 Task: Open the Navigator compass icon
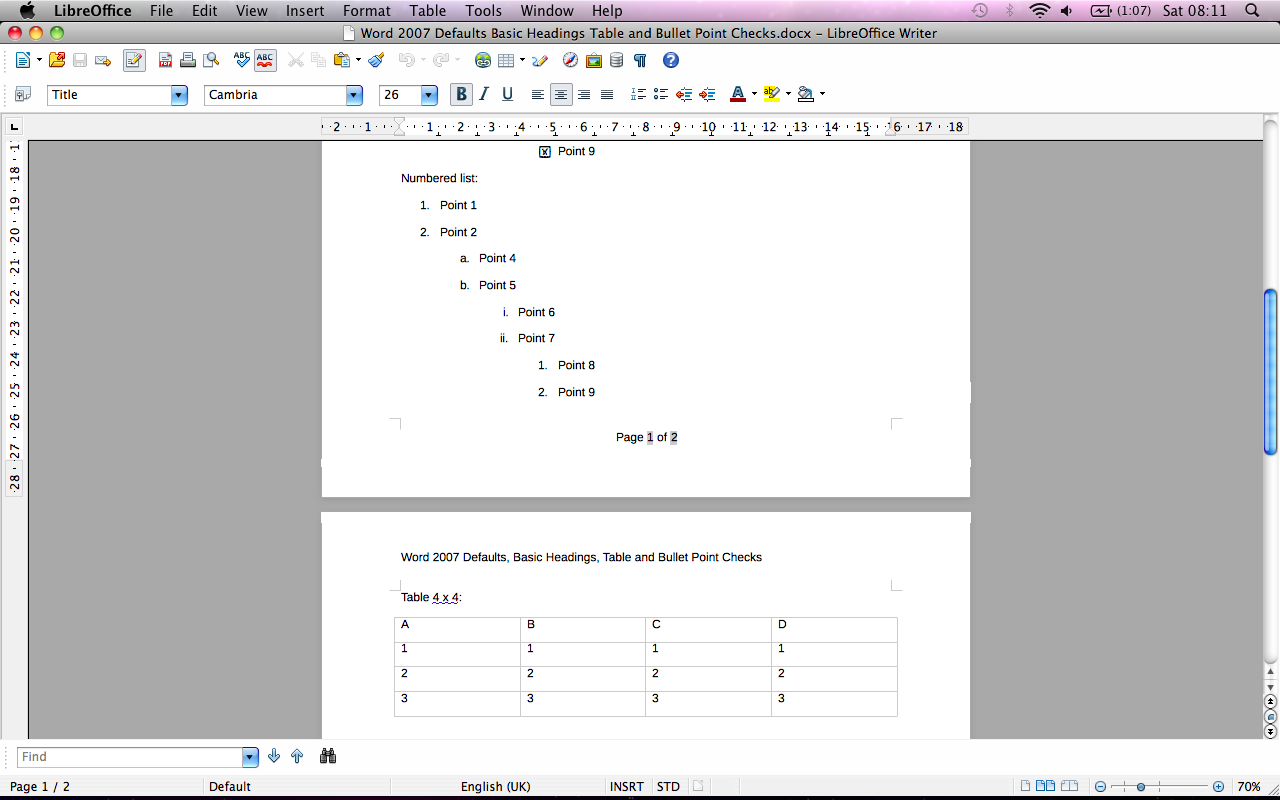click(x=570, y=61)
